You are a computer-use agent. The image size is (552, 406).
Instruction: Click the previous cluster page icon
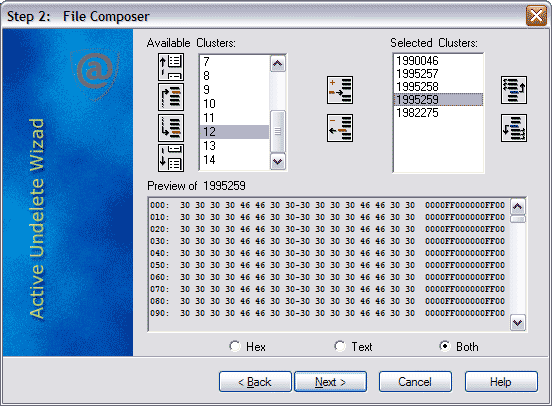tap(171, 97)
